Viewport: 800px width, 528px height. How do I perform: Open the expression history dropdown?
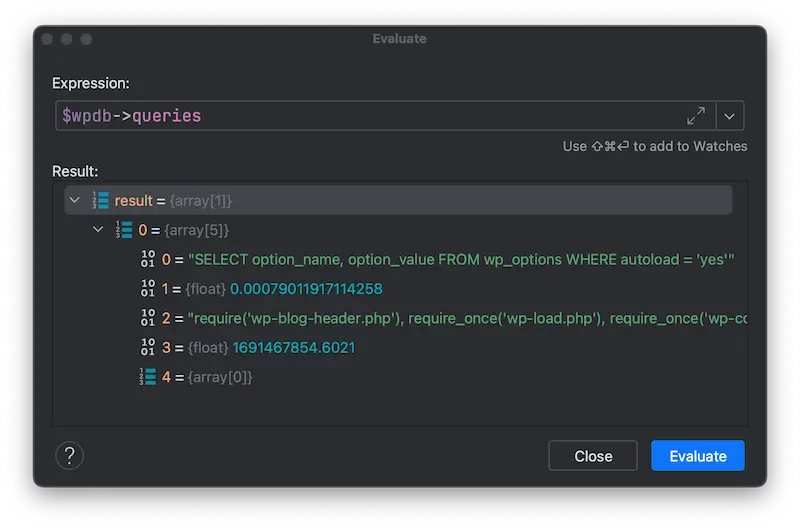click(x=729, y=116)
